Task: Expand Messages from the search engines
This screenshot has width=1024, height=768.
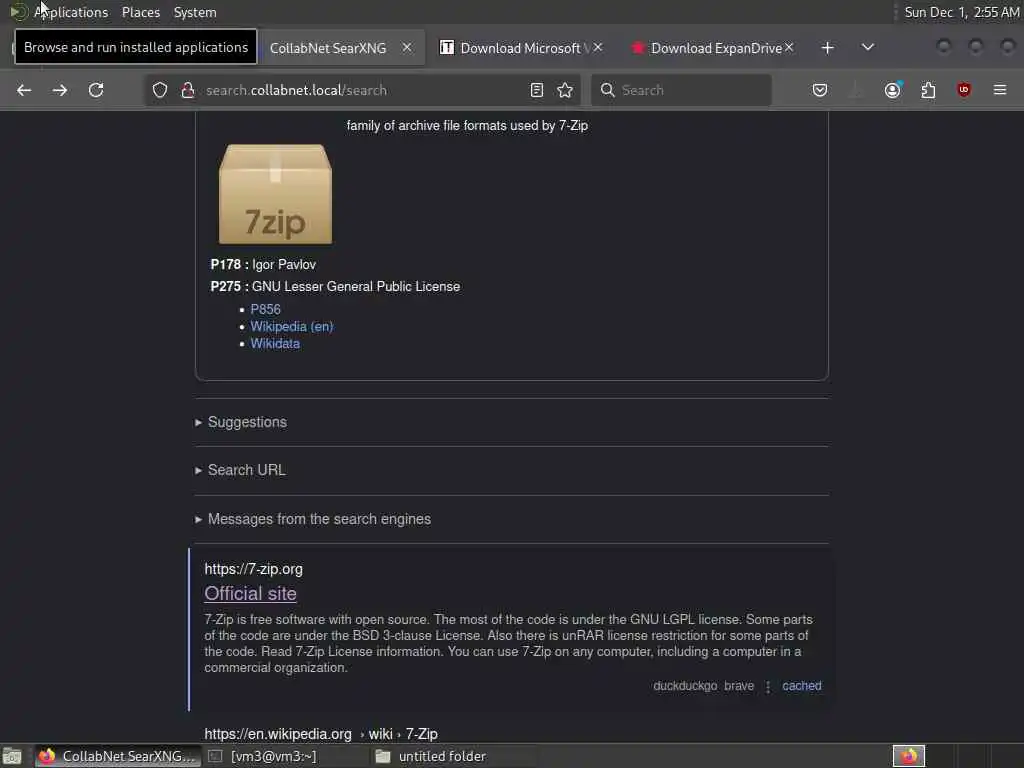Action: coord(313,519)
